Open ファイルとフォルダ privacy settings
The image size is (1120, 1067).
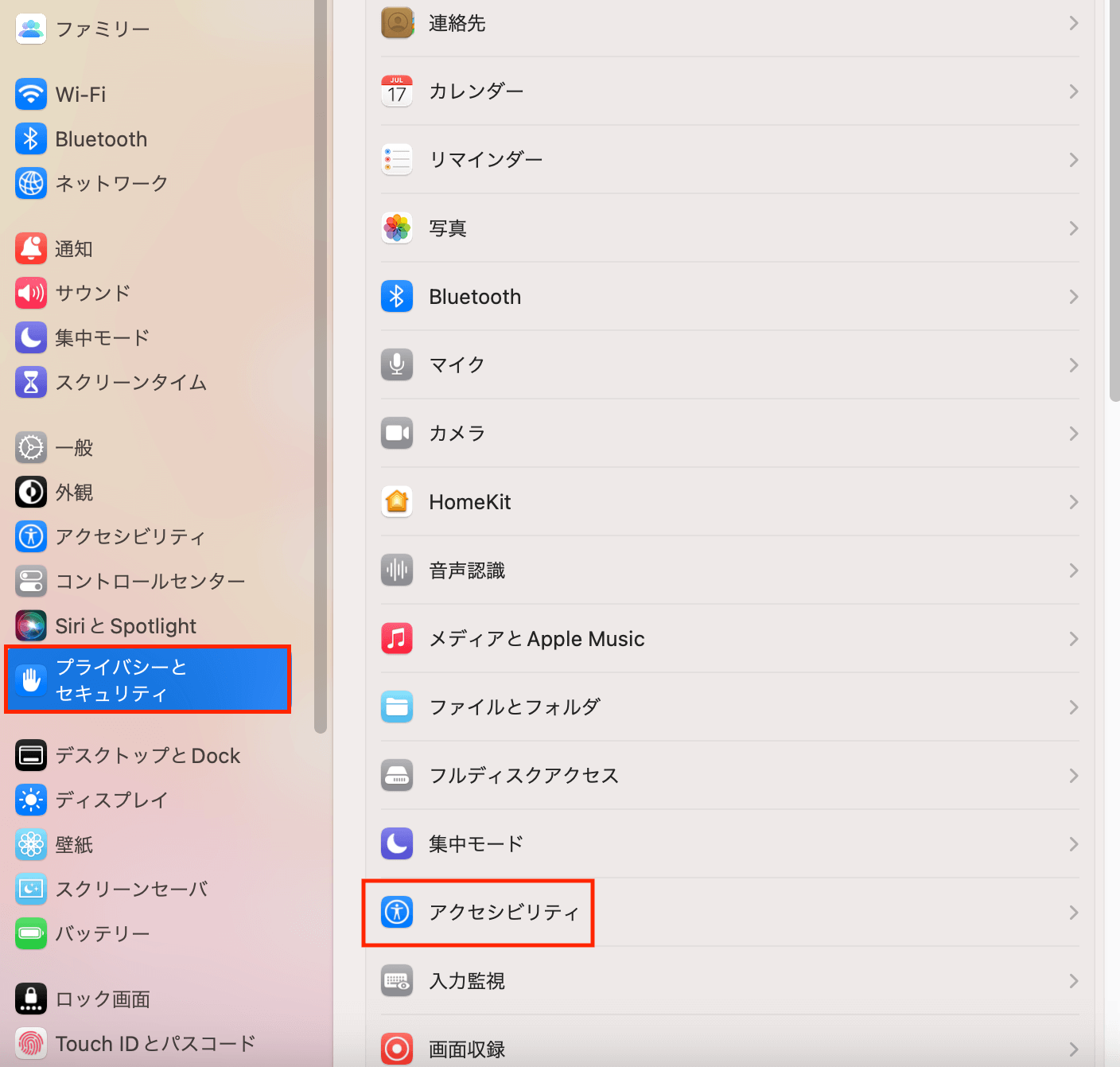pyautogui.click(x=515, y=707)
